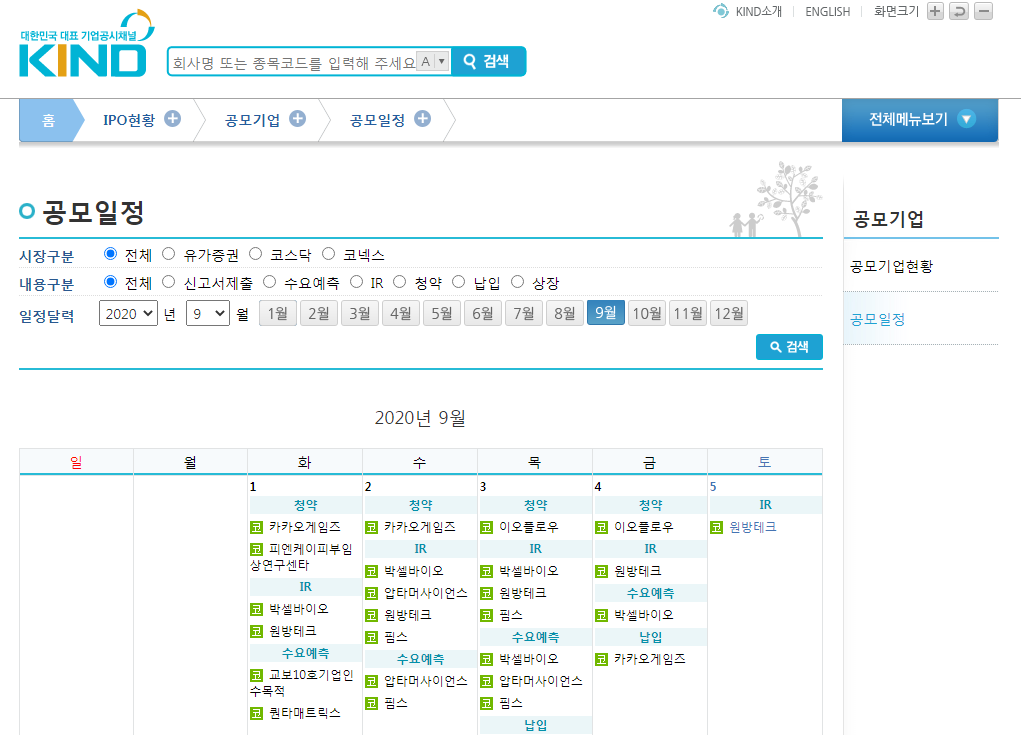Click KOSDAQ icon beside 피엔케이피부임상연구센타
Screen dimensions: 1021x735
click(x=257, y=549)
